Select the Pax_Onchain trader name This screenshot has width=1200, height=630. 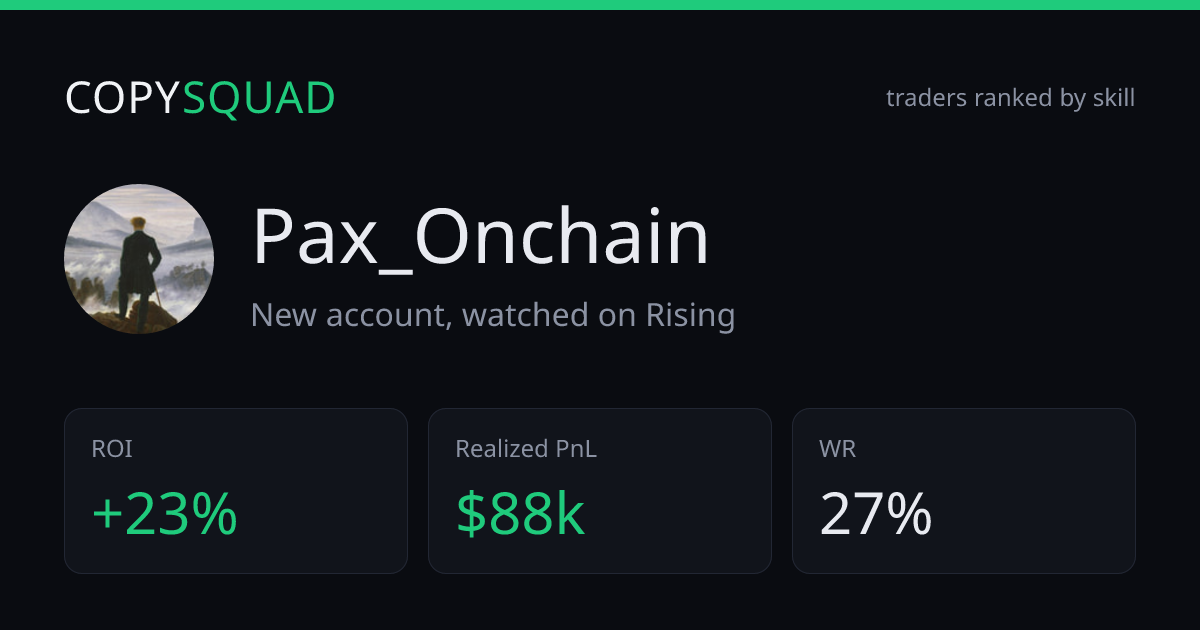(480, 240)
